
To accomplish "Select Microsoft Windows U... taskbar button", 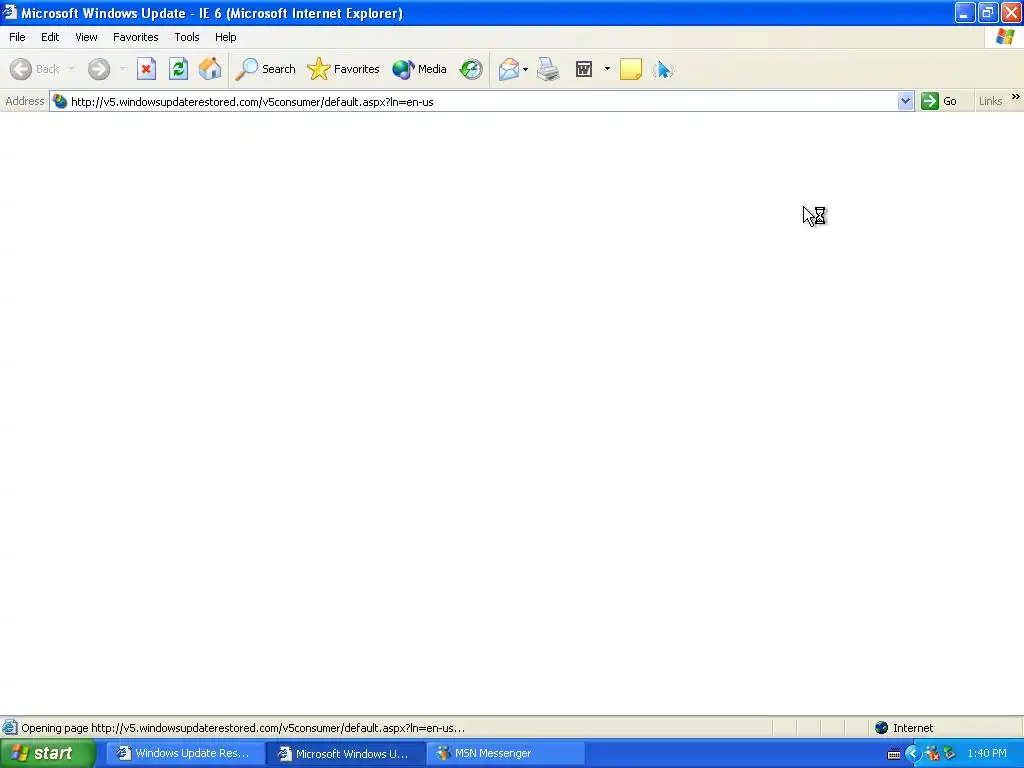I will pyautogui.click(x=345, y=753).
